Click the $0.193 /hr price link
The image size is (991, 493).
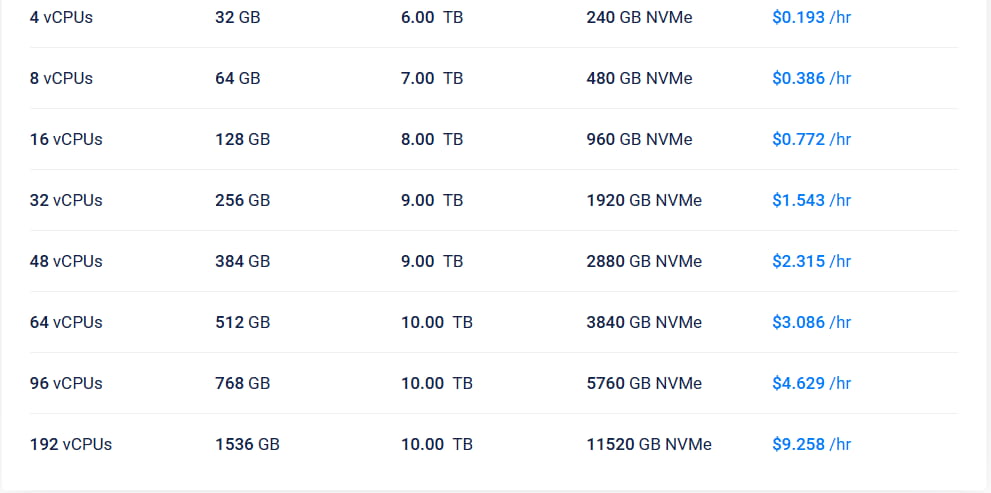click(x=811, y=17)
